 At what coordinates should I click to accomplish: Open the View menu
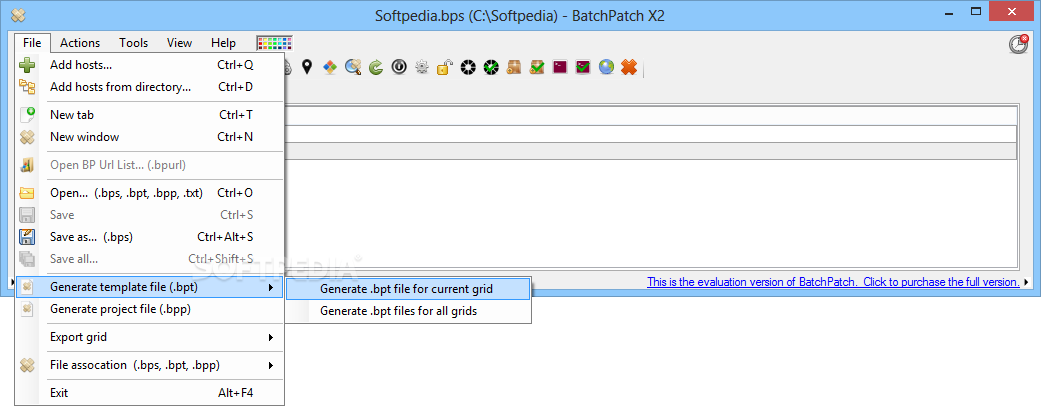pyautogui.click(x=179, y=43)
